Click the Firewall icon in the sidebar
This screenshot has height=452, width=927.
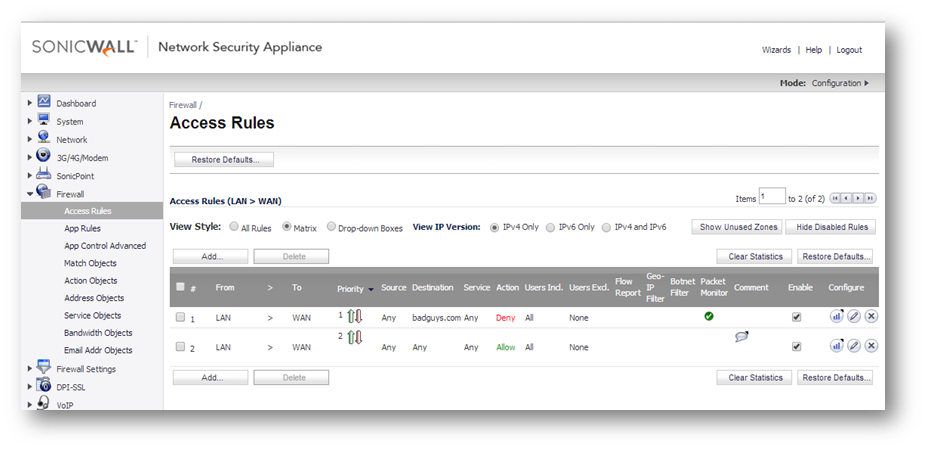pyautogui.click(x=44, y=193)
